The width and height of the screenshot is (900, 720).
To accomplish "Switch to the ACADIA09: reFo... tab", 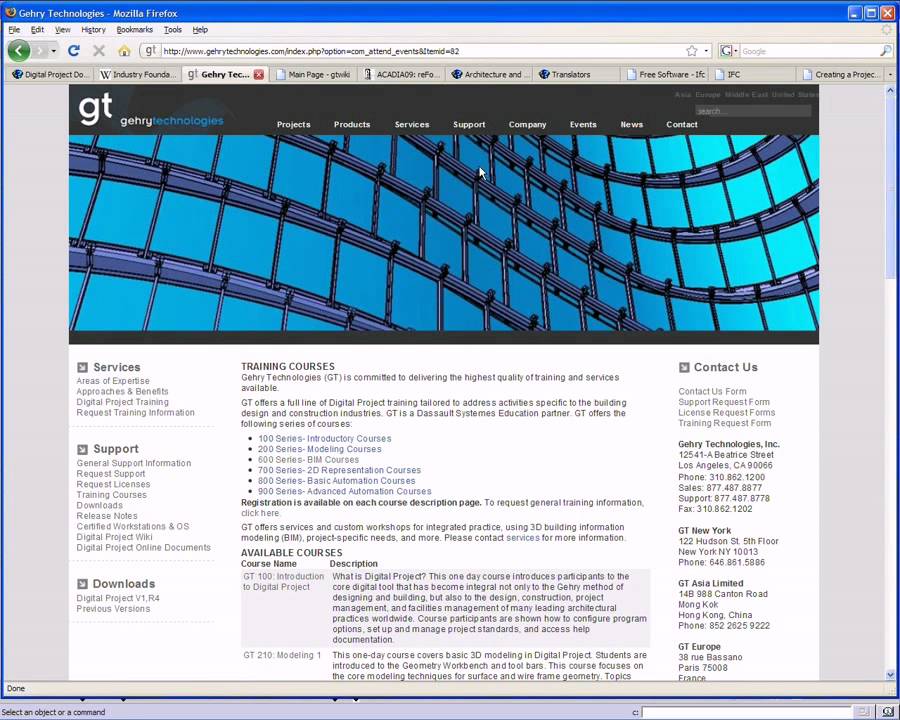I will 402,74.
